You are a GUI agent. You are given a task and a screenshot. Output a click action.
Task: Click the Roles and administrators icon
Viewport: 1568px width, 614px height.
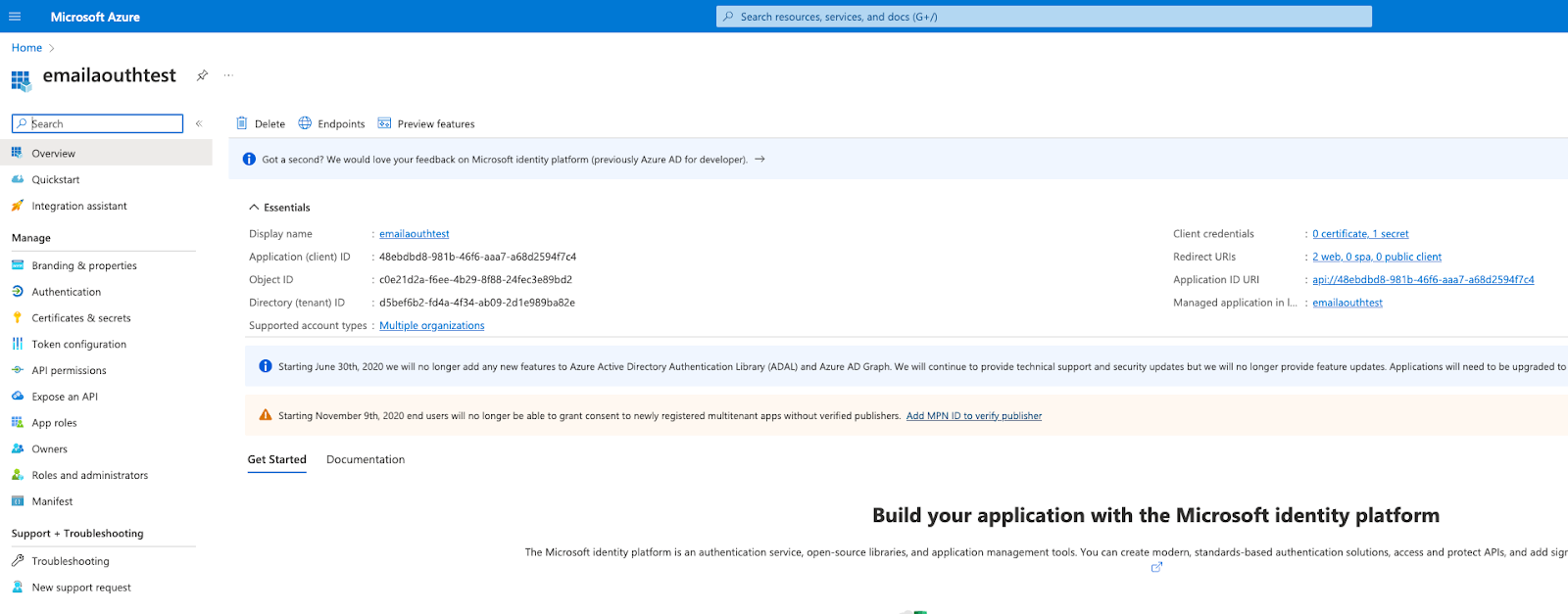(x=17, y=475)
